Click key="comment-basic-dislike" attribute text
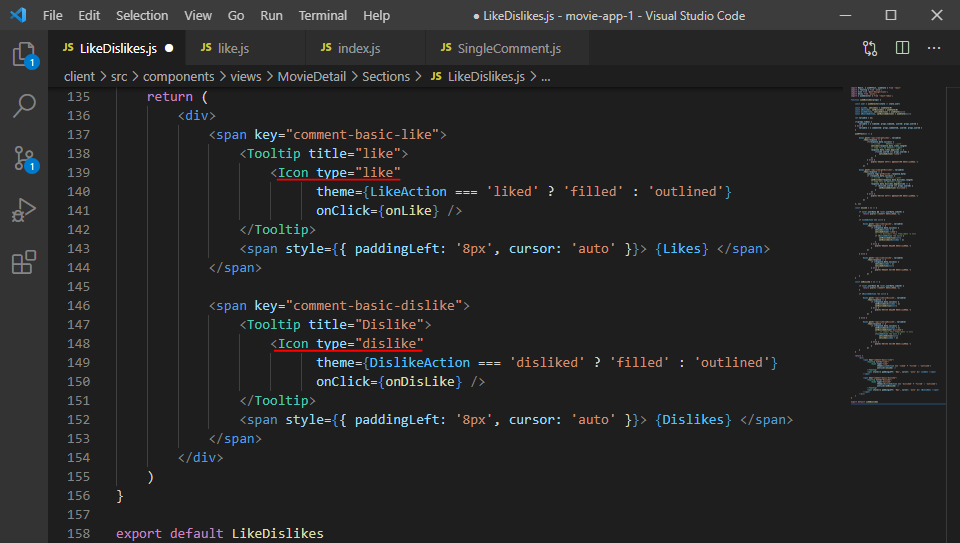Image resolution: width=960 pixels, height=543 pixels. [359, 305]
